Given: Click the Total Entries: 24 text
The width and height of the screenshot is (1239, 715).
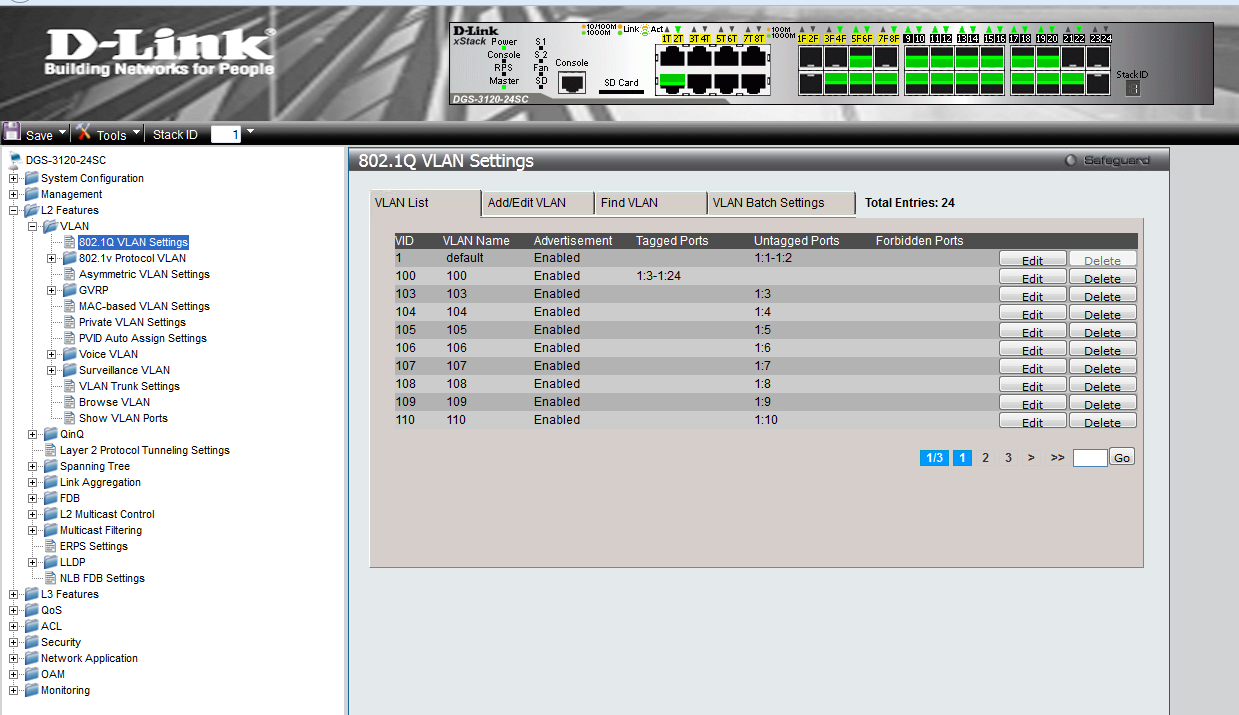Looking at the screenshot, I should tap(909, 203).
